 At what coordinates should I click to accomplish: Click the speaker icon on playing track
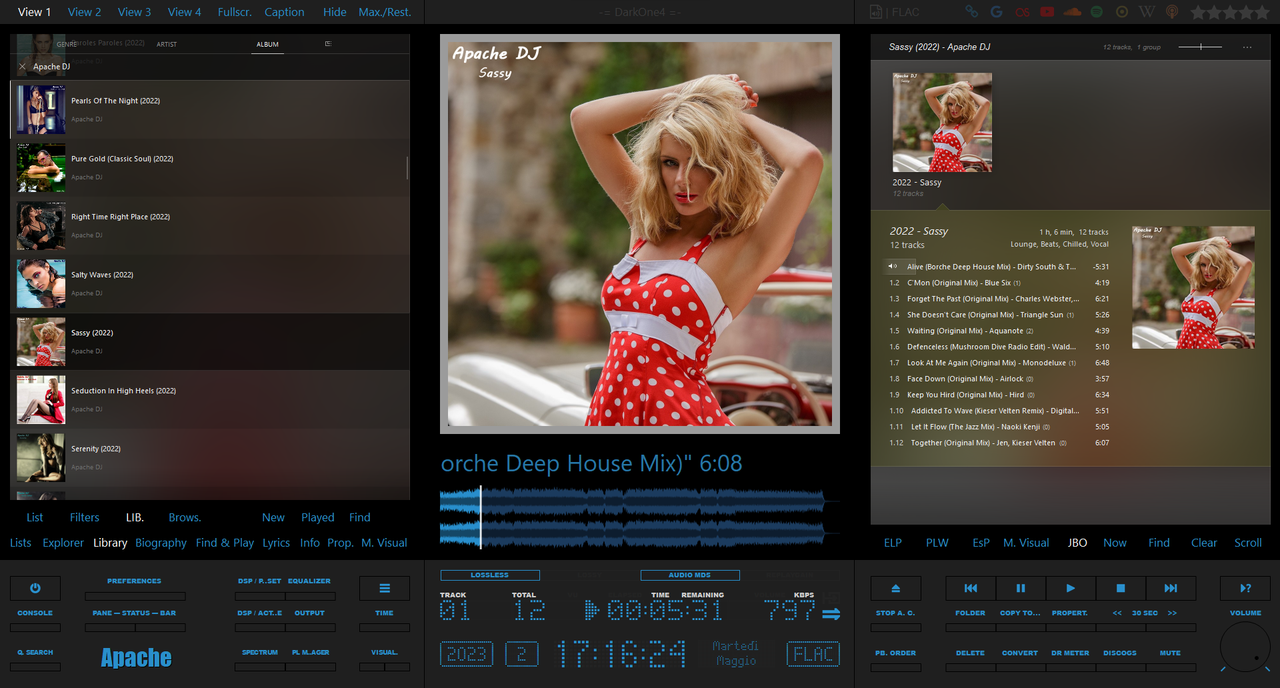point(893,266)
